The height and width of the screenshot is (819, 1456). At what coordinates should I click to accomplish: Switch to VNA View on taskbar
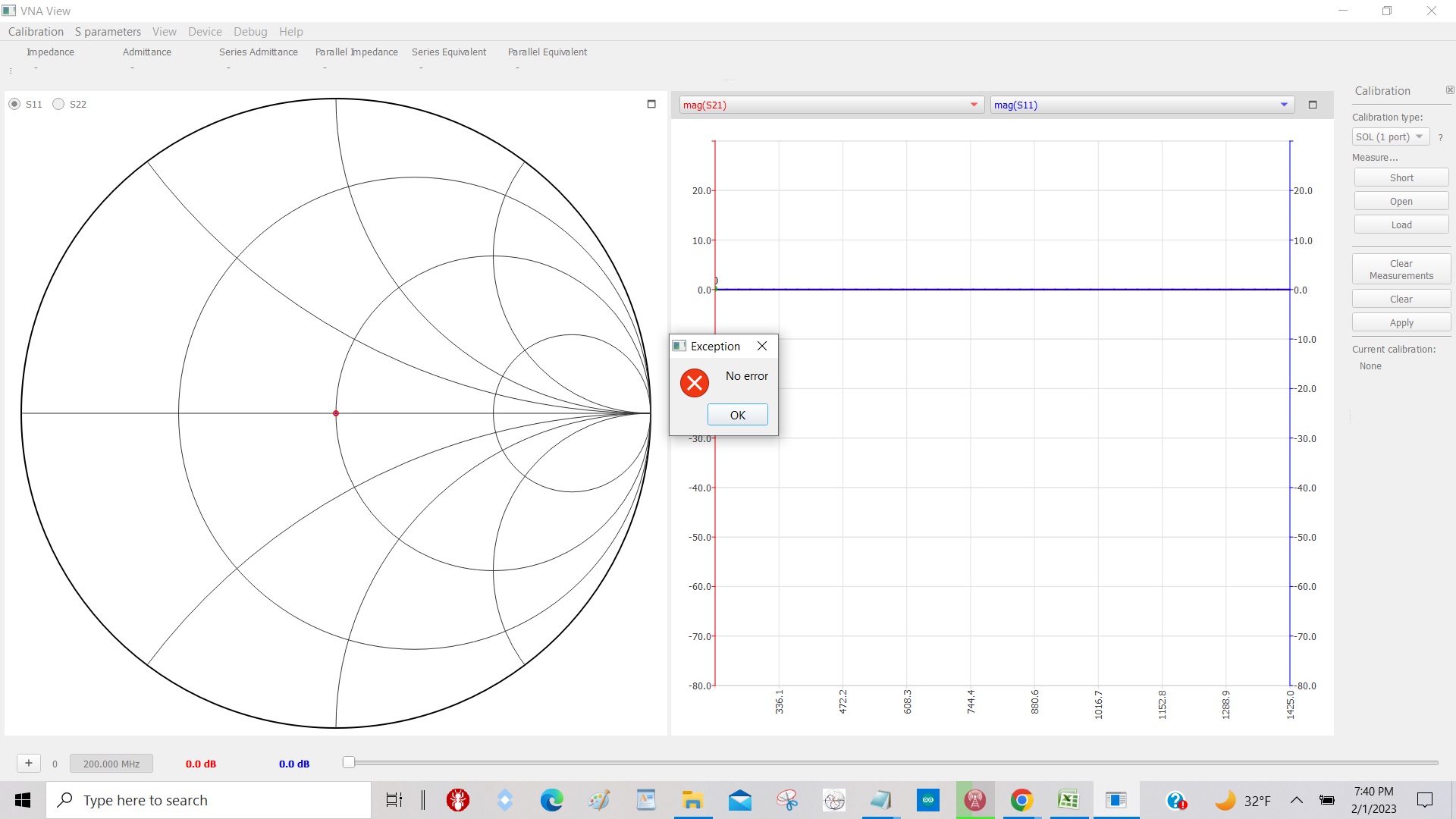[1116, 800]
